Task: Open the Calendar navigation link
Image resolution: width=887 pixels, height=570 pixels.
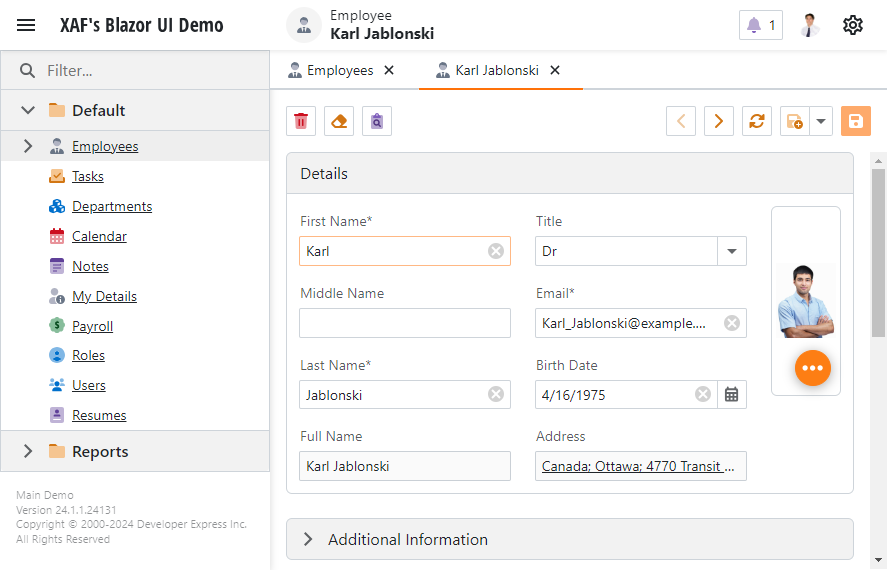Action: point(99,236)
